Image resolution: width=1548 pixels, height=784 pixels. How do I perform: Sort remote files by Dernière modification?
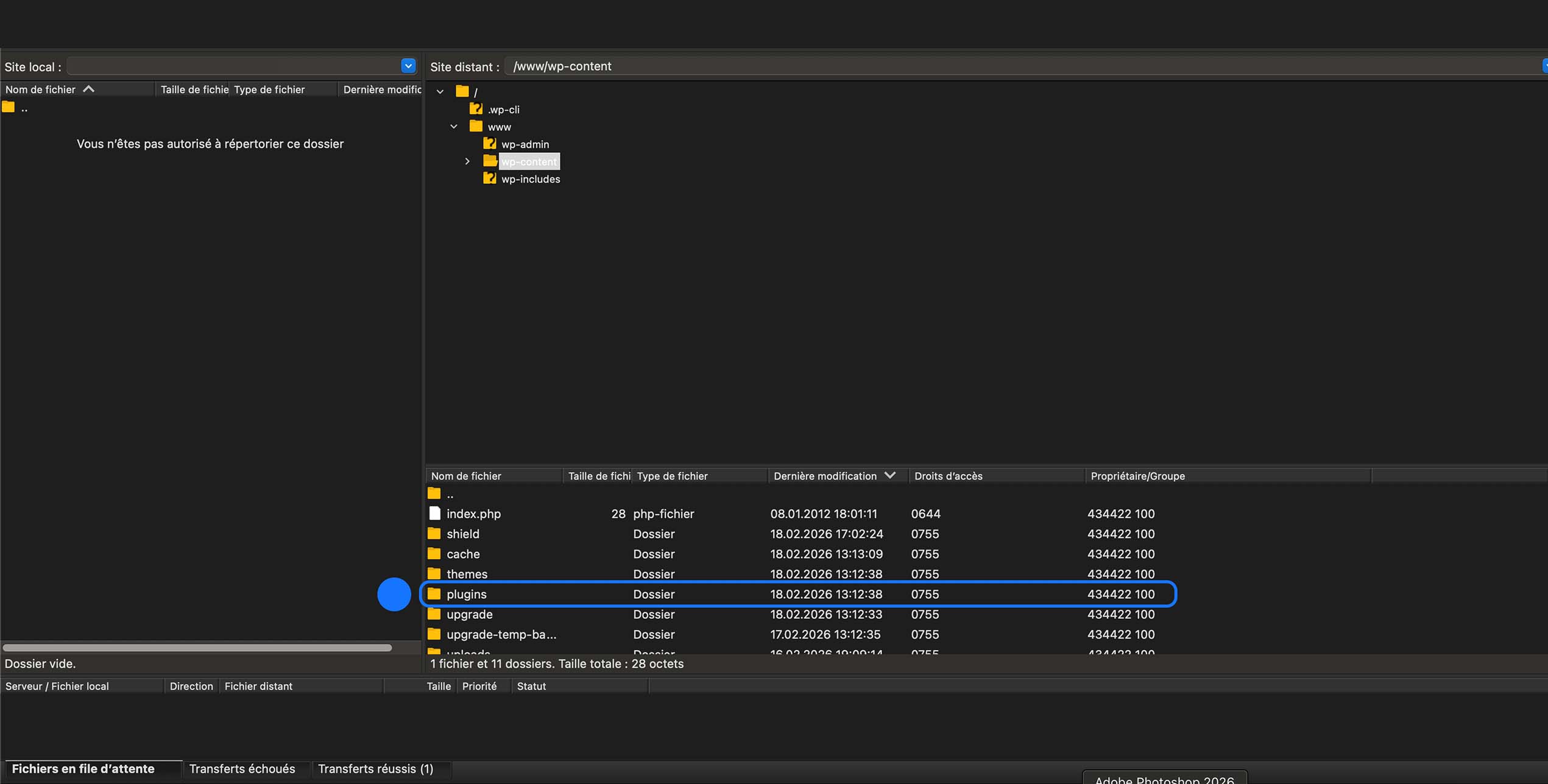[825, 476]
